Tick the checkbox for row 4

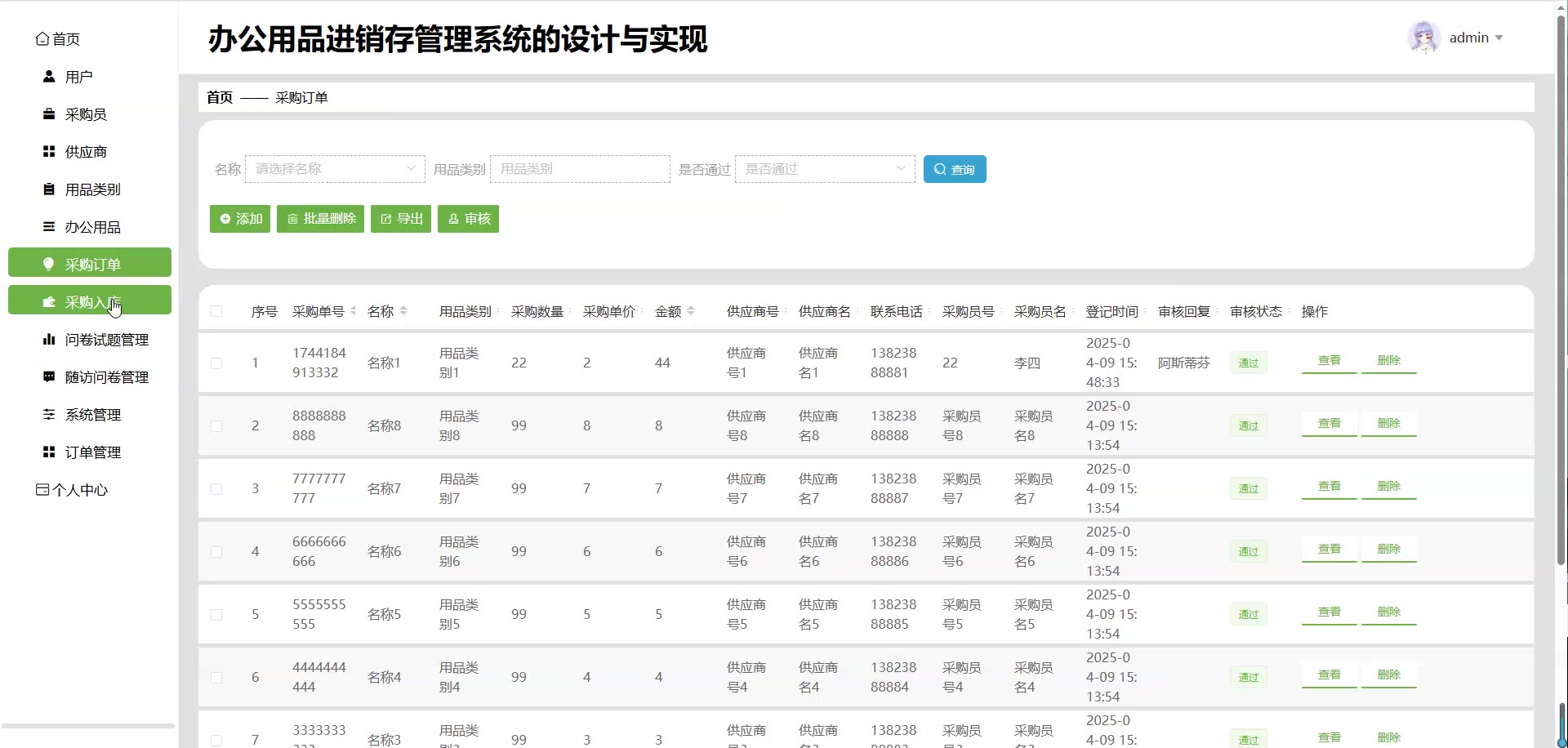pos(216,552)
